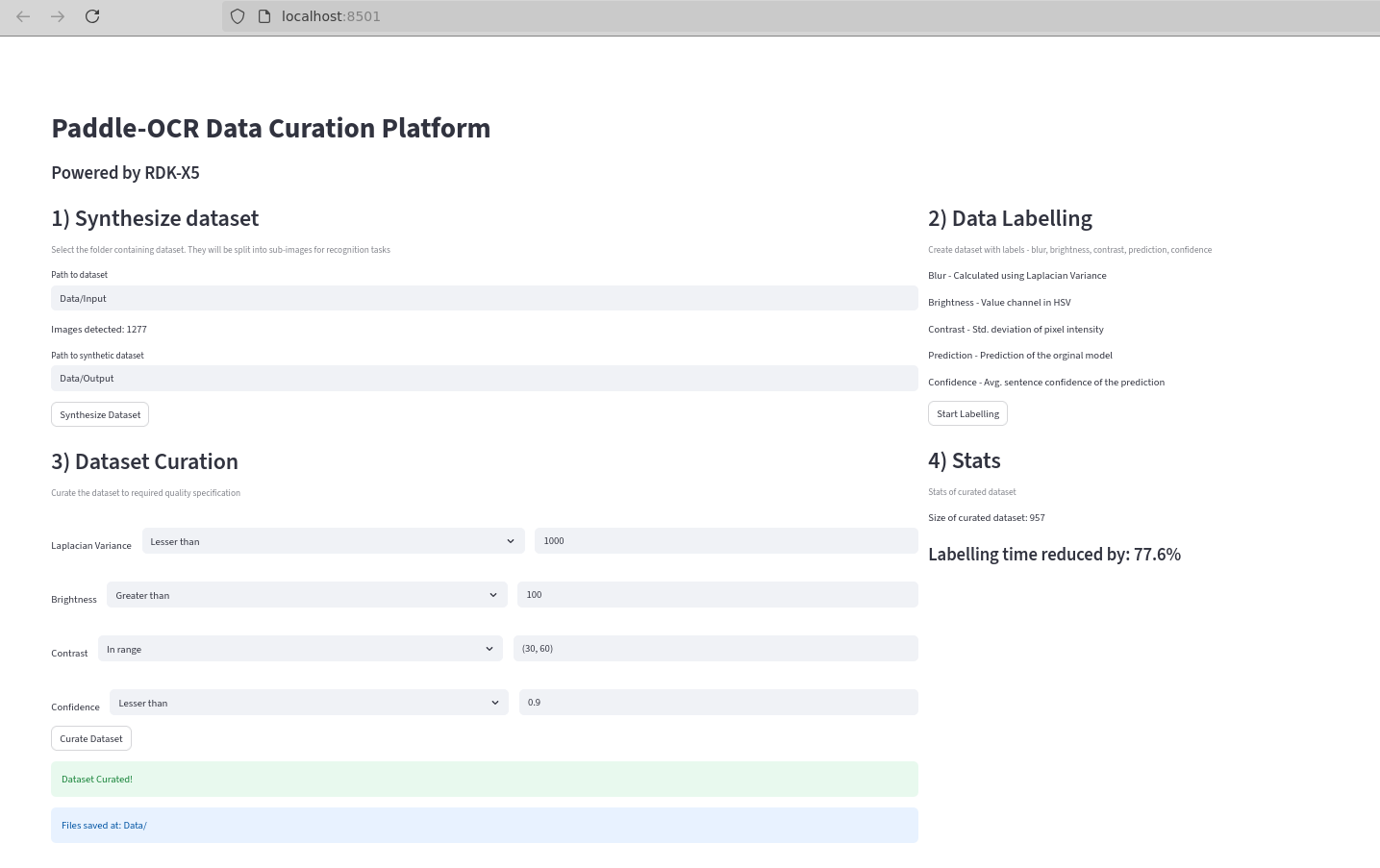
Task: Click 'Brightness - Value channel in HSV'
Action: coord(999,302)
